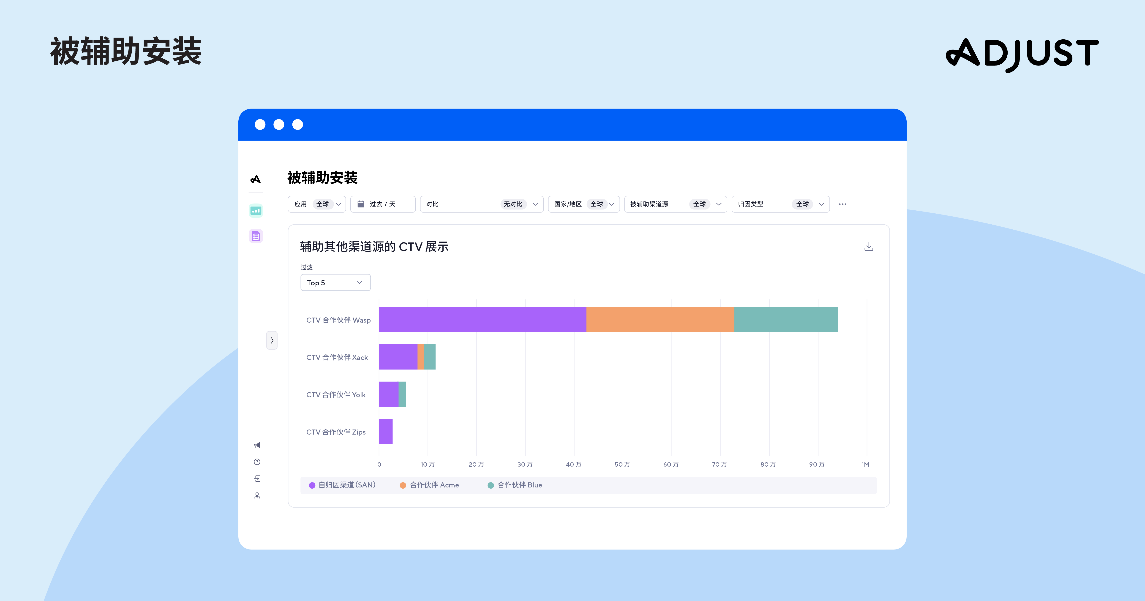Open the Top 5 filter dropdown
Image resolution: width=1145 pixels, height=601 pixels.
click(335, 283)
